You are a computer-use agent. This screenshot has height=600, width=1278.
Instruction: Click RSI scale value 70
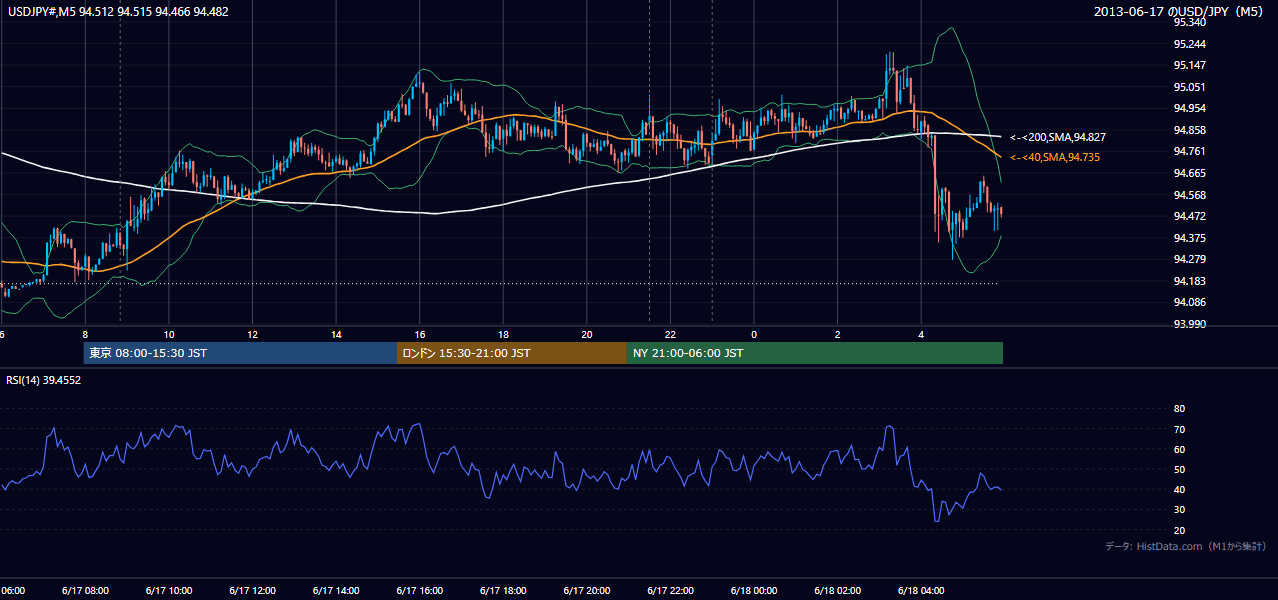pos(1179,429)
